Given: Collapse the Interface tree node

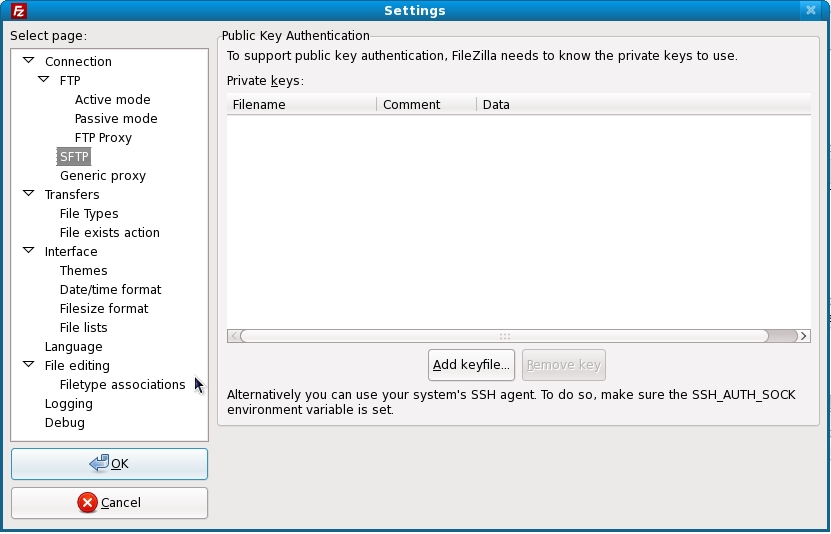Looking at the screenshot, I should click(29, 250).
